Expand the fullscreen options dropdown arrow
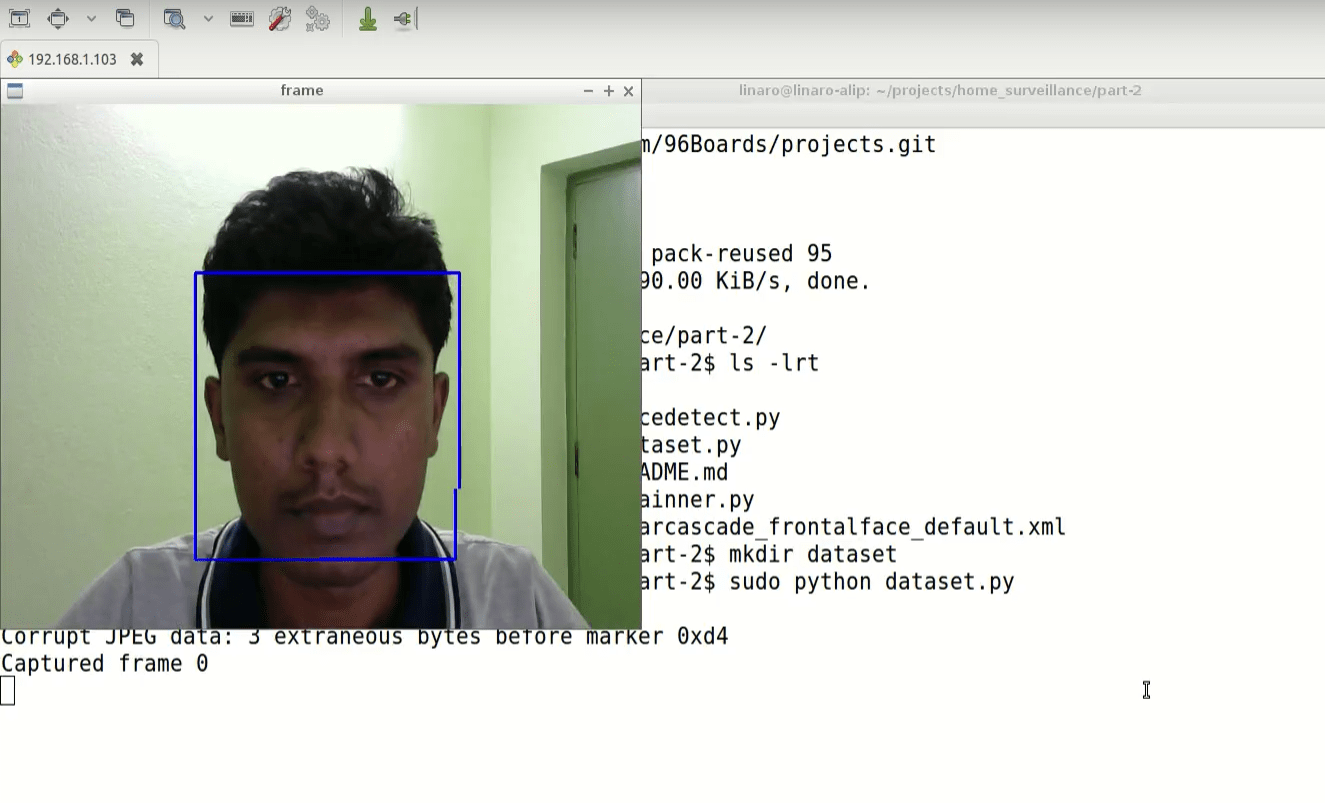Image resolution: width=1325 pixels, height=803 pixels. (x=91, y=18)
